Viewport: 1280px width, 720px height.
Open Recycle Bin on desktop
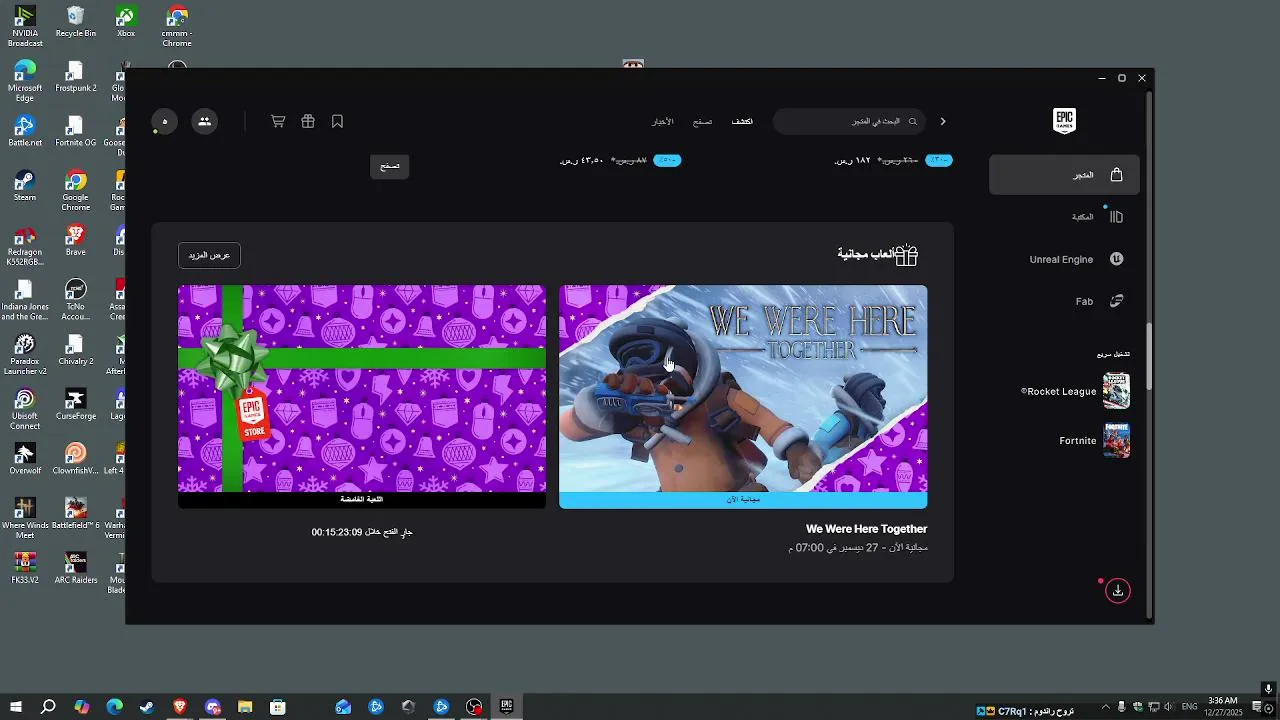[x=76, y=22]
